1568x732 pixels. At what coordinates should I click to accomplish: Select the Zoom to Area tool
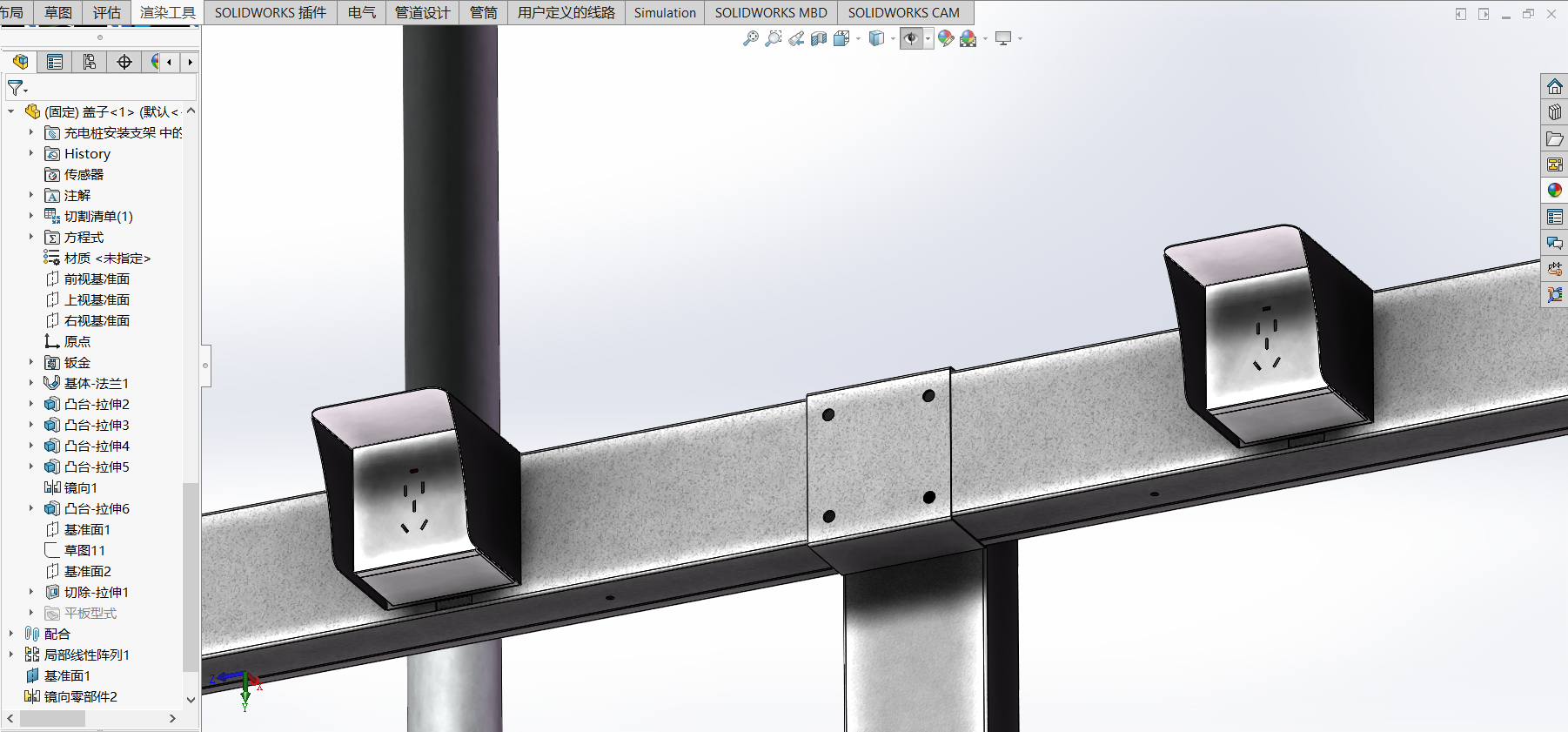pos(773,38)
